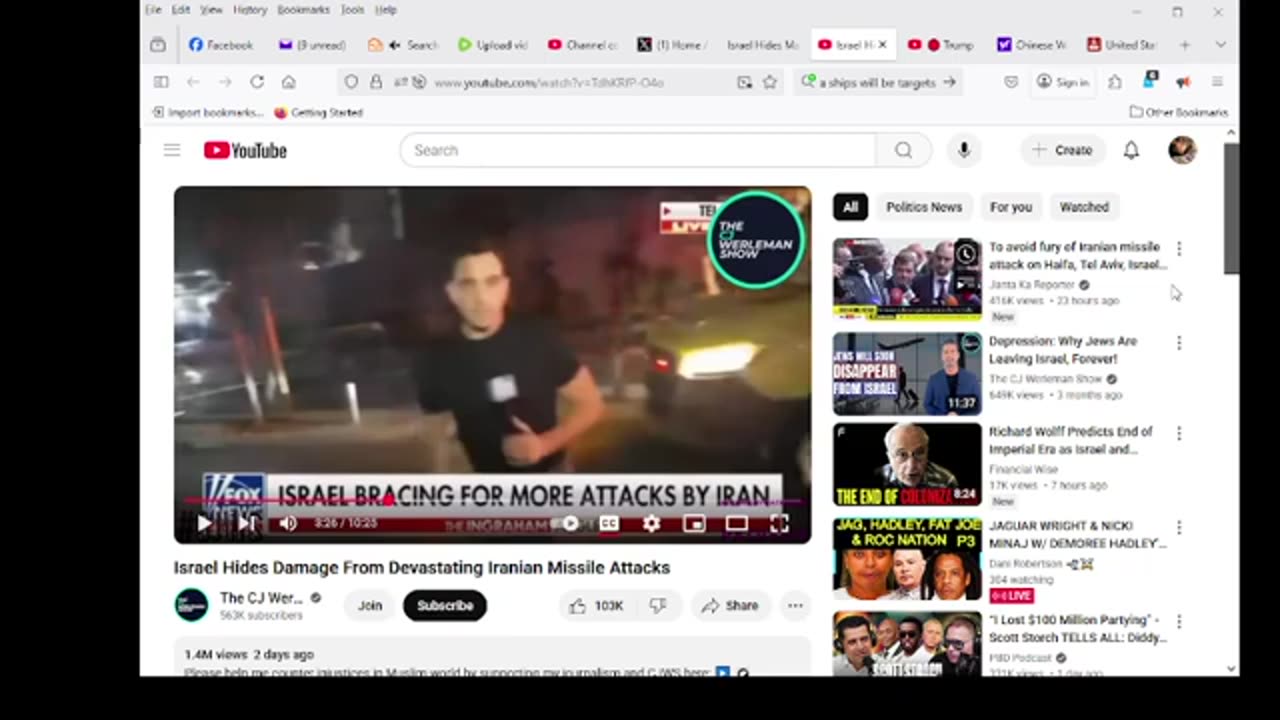Subscribe to The CJ Werleman channel

click(x=445, y=605)
